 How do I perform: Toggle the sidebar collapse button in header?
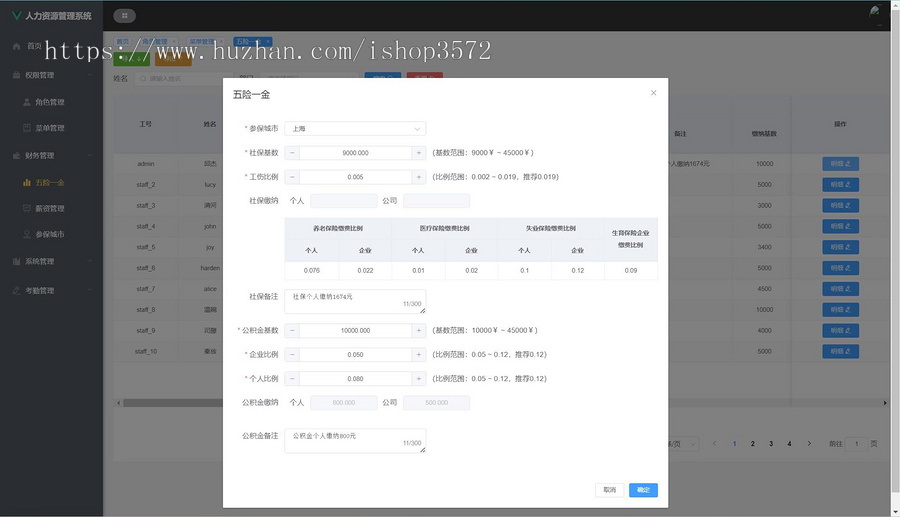pos(125,15)
